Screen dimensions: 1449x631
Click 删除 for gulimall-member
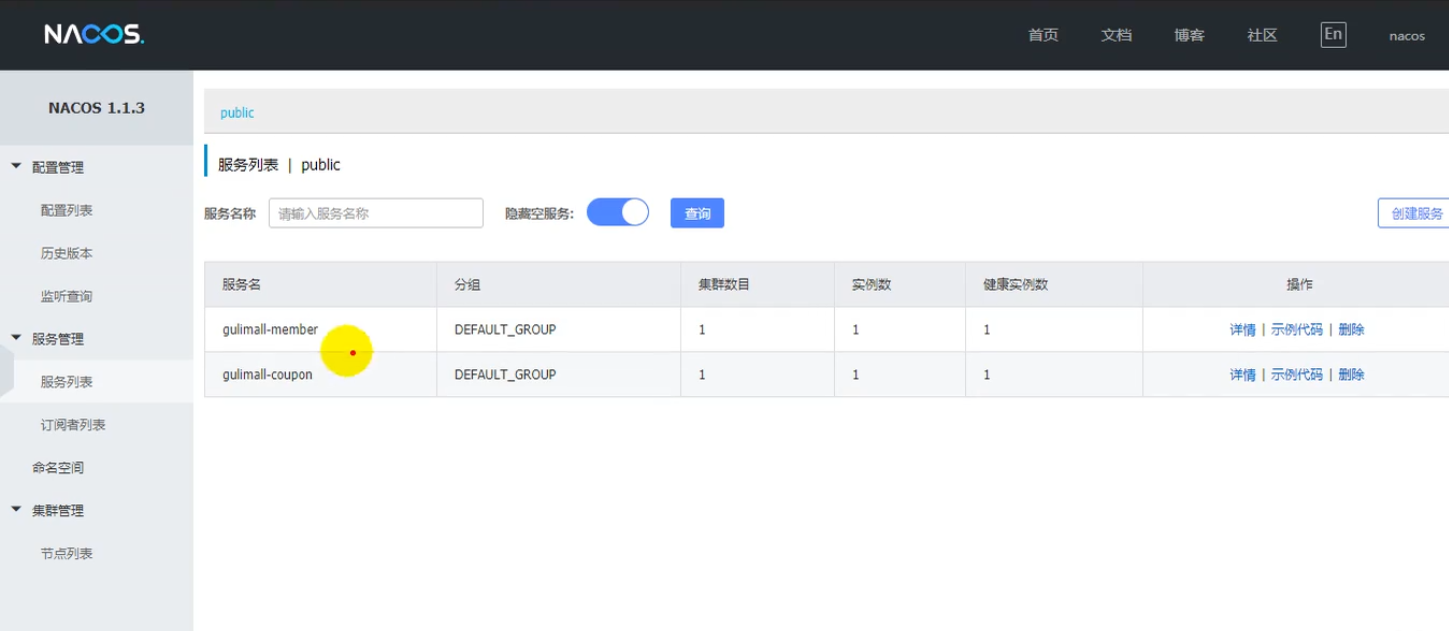1351,330
